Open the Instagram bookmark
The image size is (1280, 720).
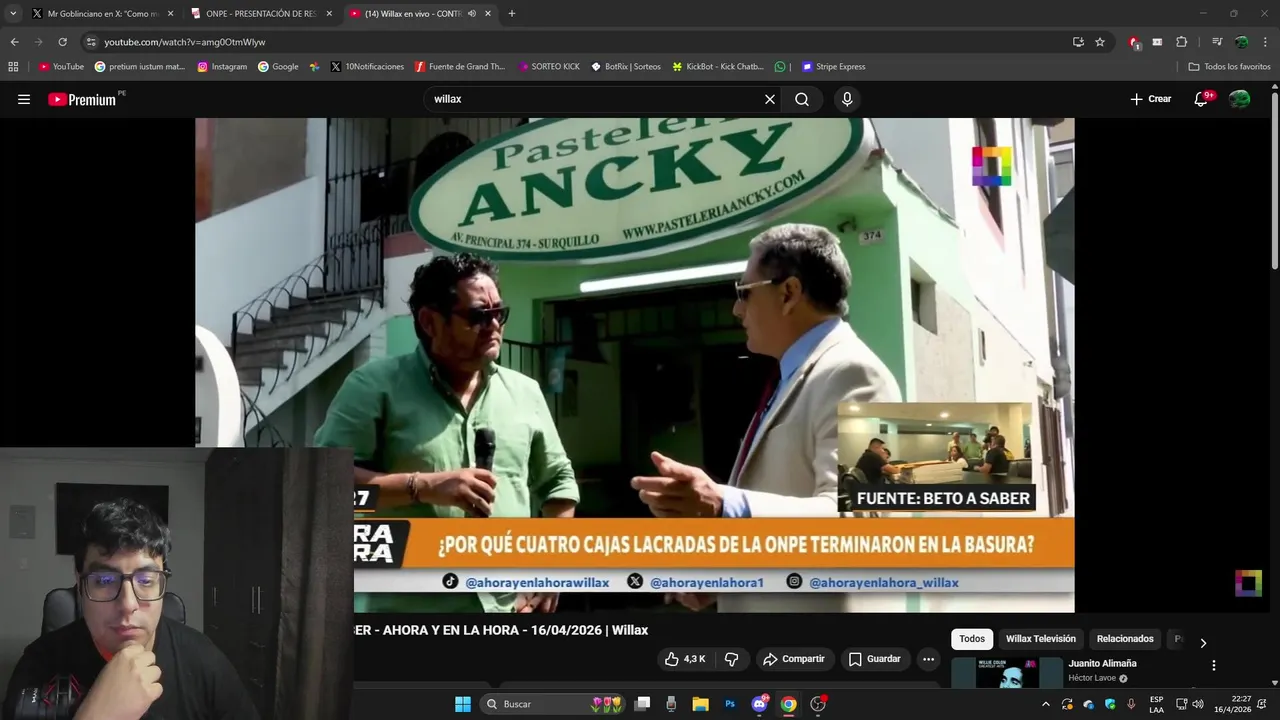click(x=222, y=67)
